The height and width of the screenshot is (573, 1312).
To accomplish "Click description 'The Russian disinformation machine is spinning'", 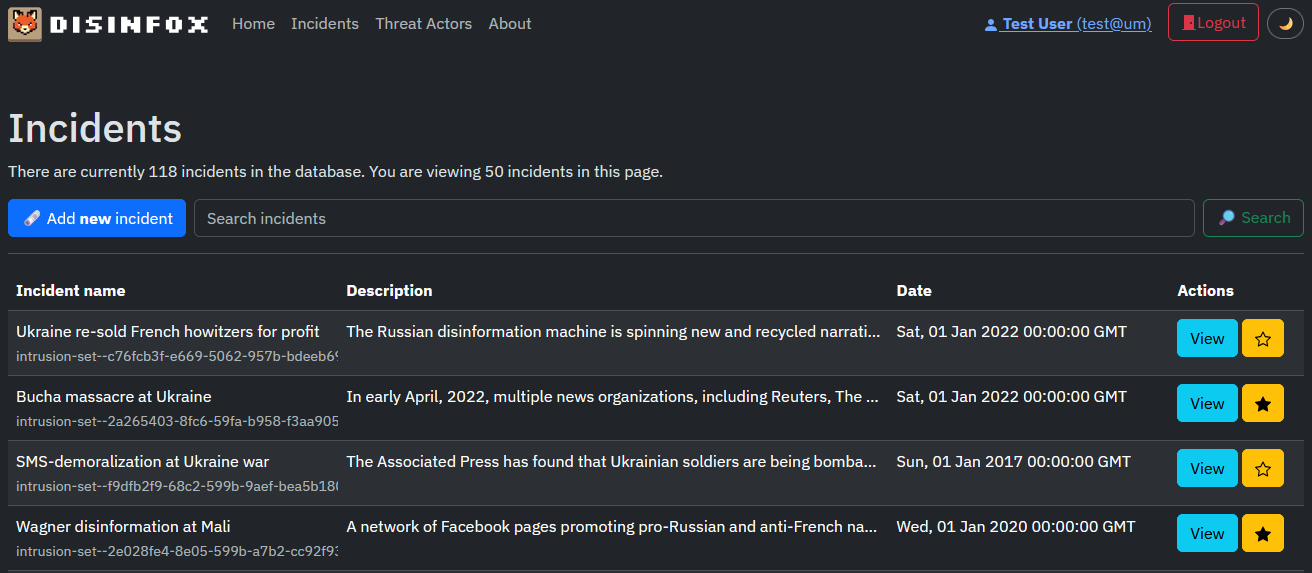I will click(613, 331).
